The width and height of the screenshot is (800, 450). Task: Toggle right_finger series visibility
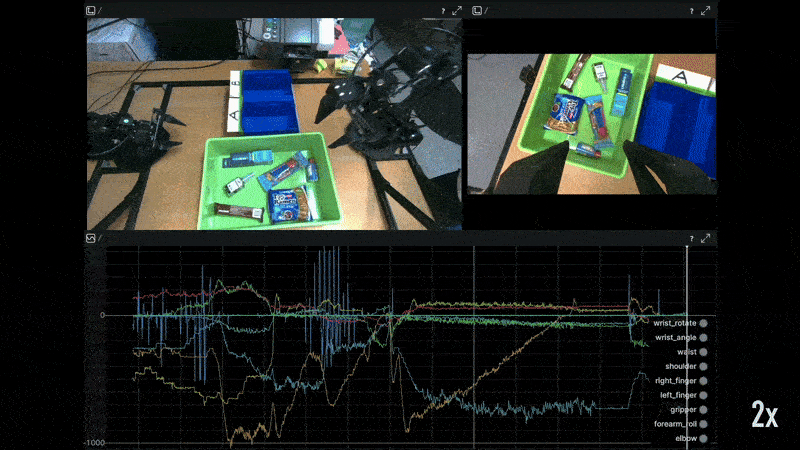704,381
